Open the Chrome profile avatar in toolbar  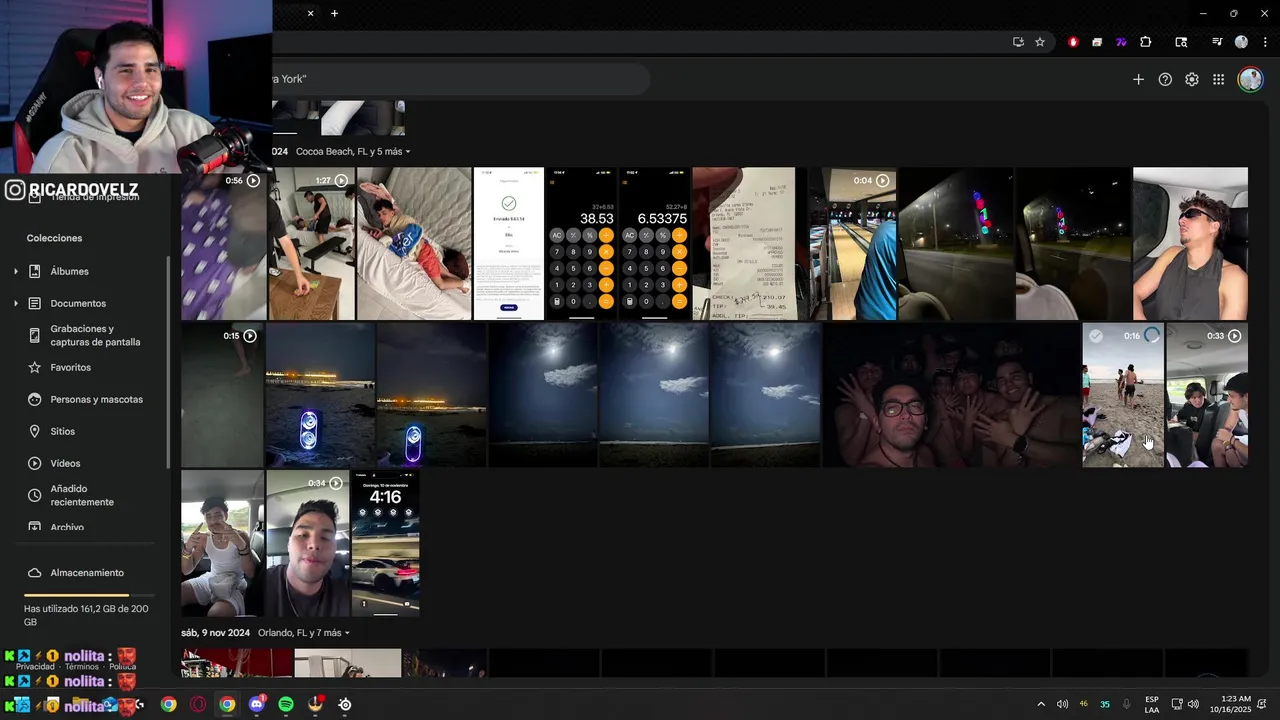point(1241,42)
